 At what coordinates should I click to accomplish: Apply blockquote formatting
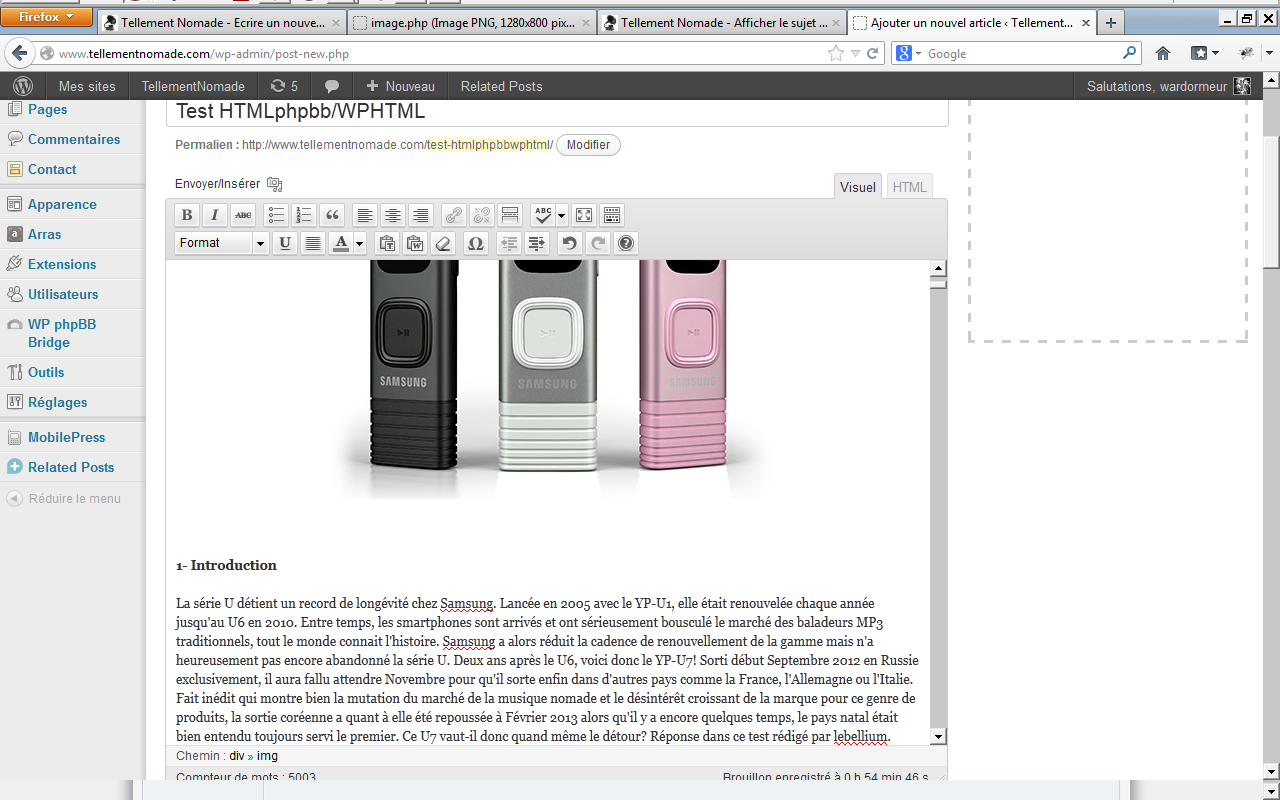click(x=333, y=215)
